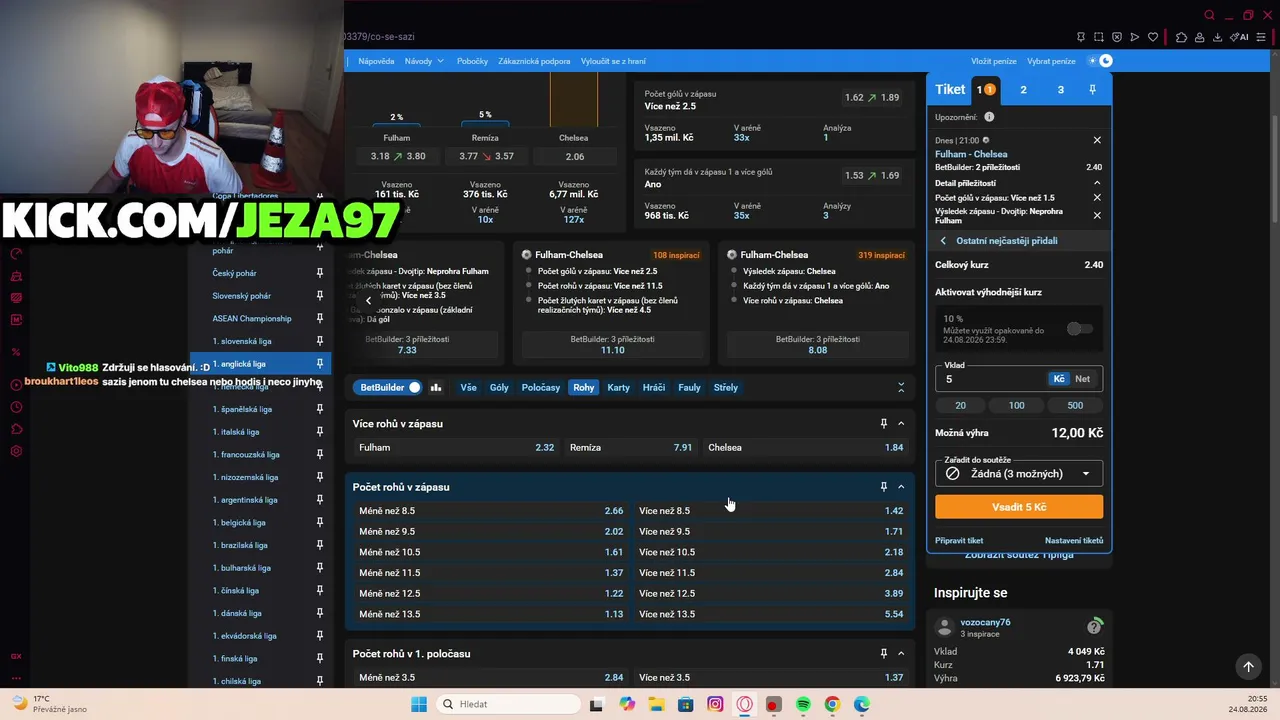The height and width of the screenshot is (720, 1280).
Task: Switch to ticket tab 3
Action: pyautogui.click(x=1061, y=90)
